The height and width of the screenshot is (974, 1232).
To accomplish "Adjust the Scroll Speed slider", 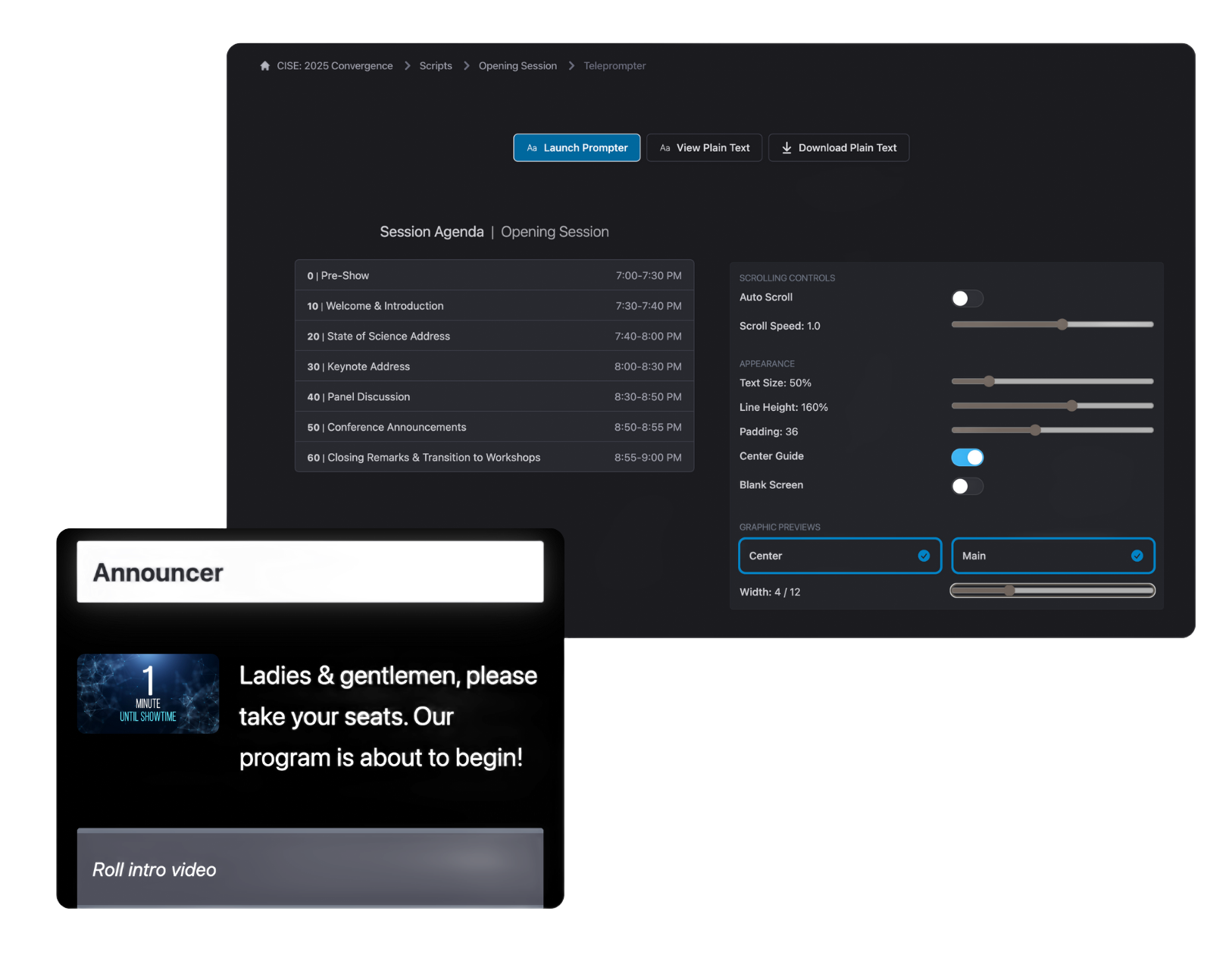I will pos(1052,324).
